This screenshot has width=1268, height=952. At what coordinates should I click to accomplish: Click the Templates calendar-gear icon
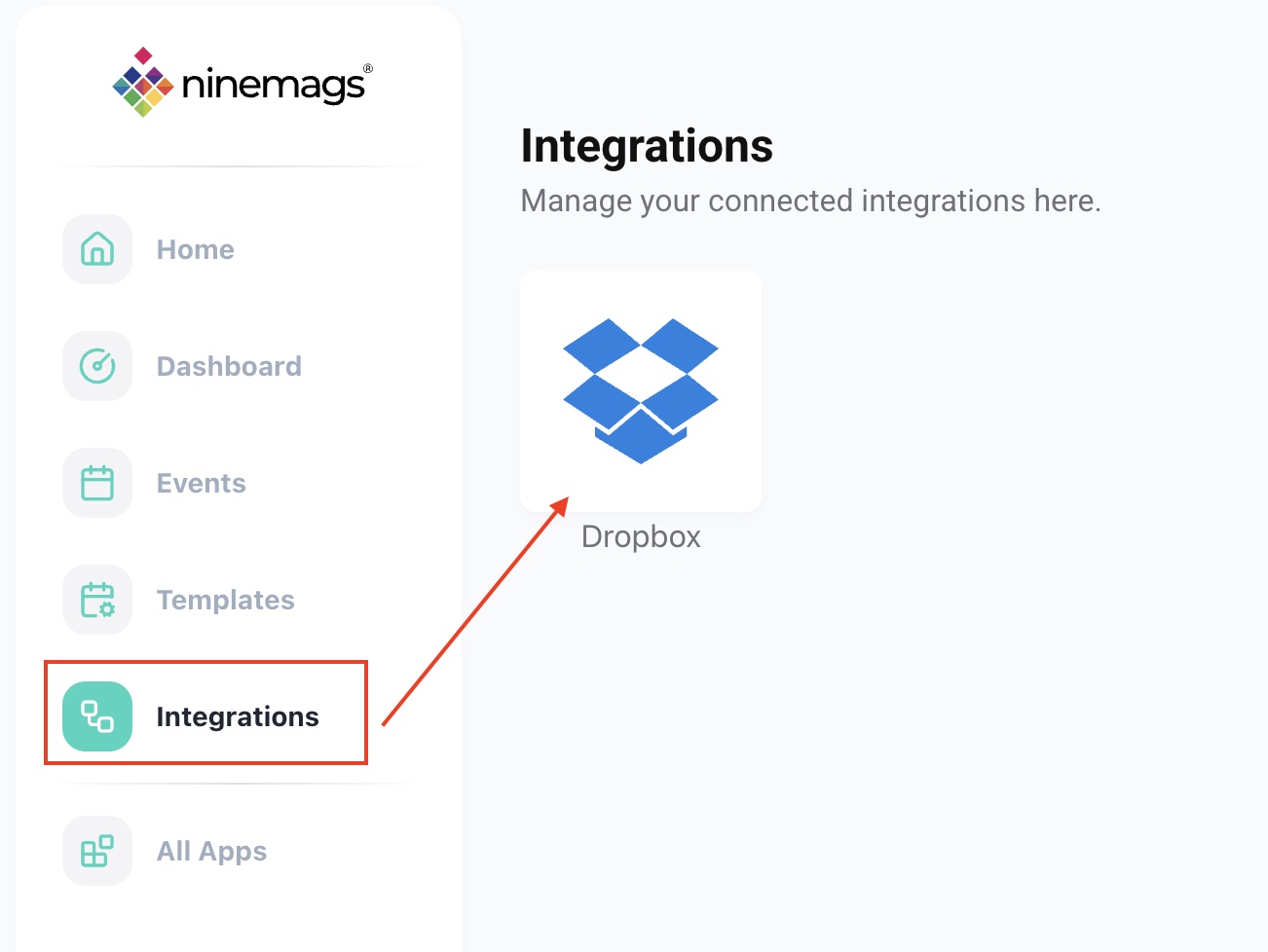coord(97,600)
